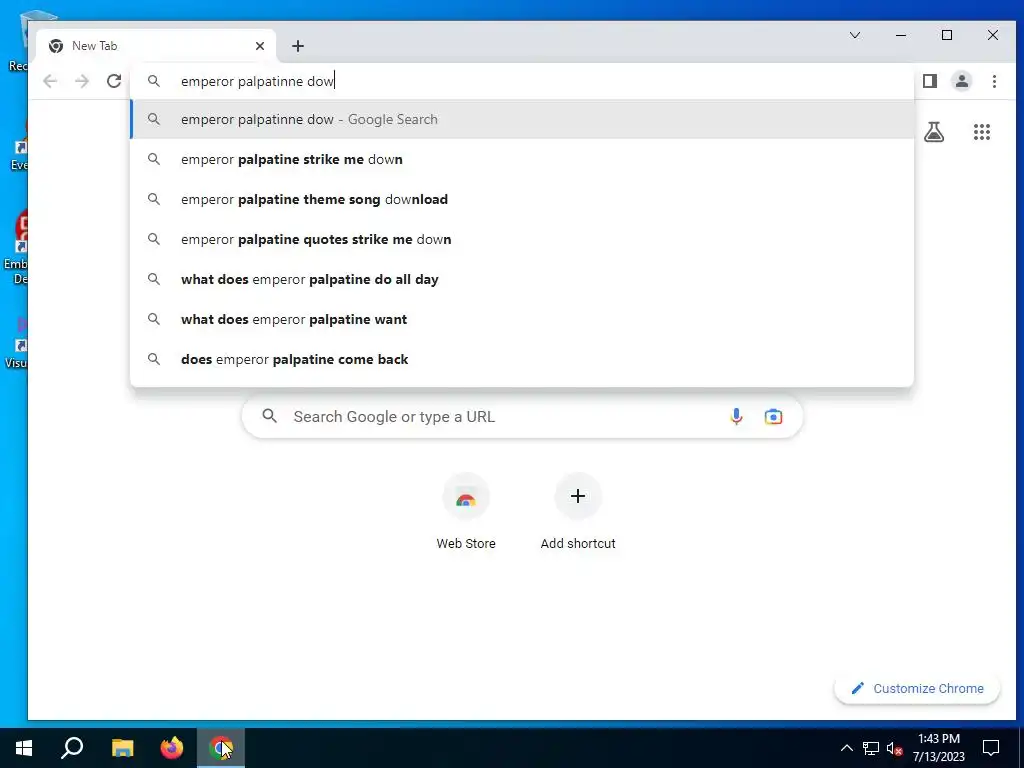Show hidden system tray icons
Image resolution: width=1024 pixels, height=768 pixels.
(x=846, y=748)
